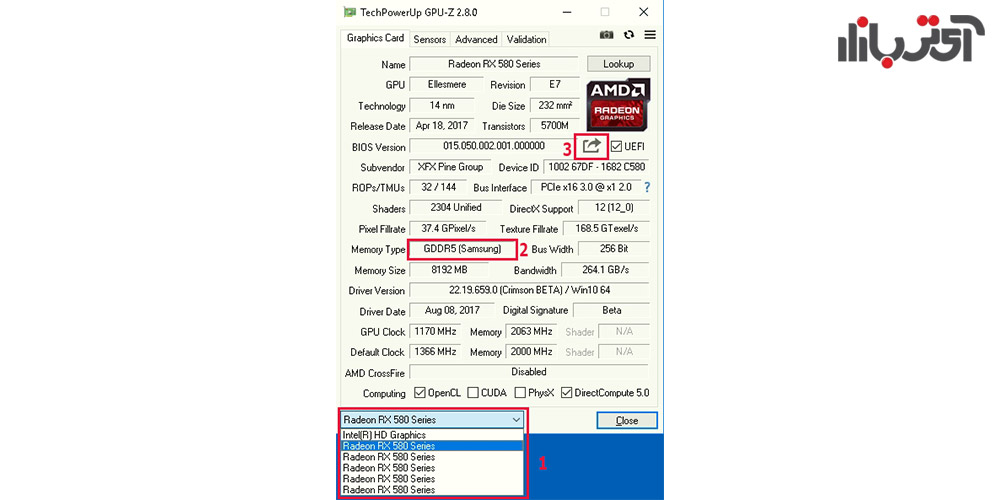Toggle the OpenCL checkbox
This screenshot has width=1000, height=500.
(420, 393)
